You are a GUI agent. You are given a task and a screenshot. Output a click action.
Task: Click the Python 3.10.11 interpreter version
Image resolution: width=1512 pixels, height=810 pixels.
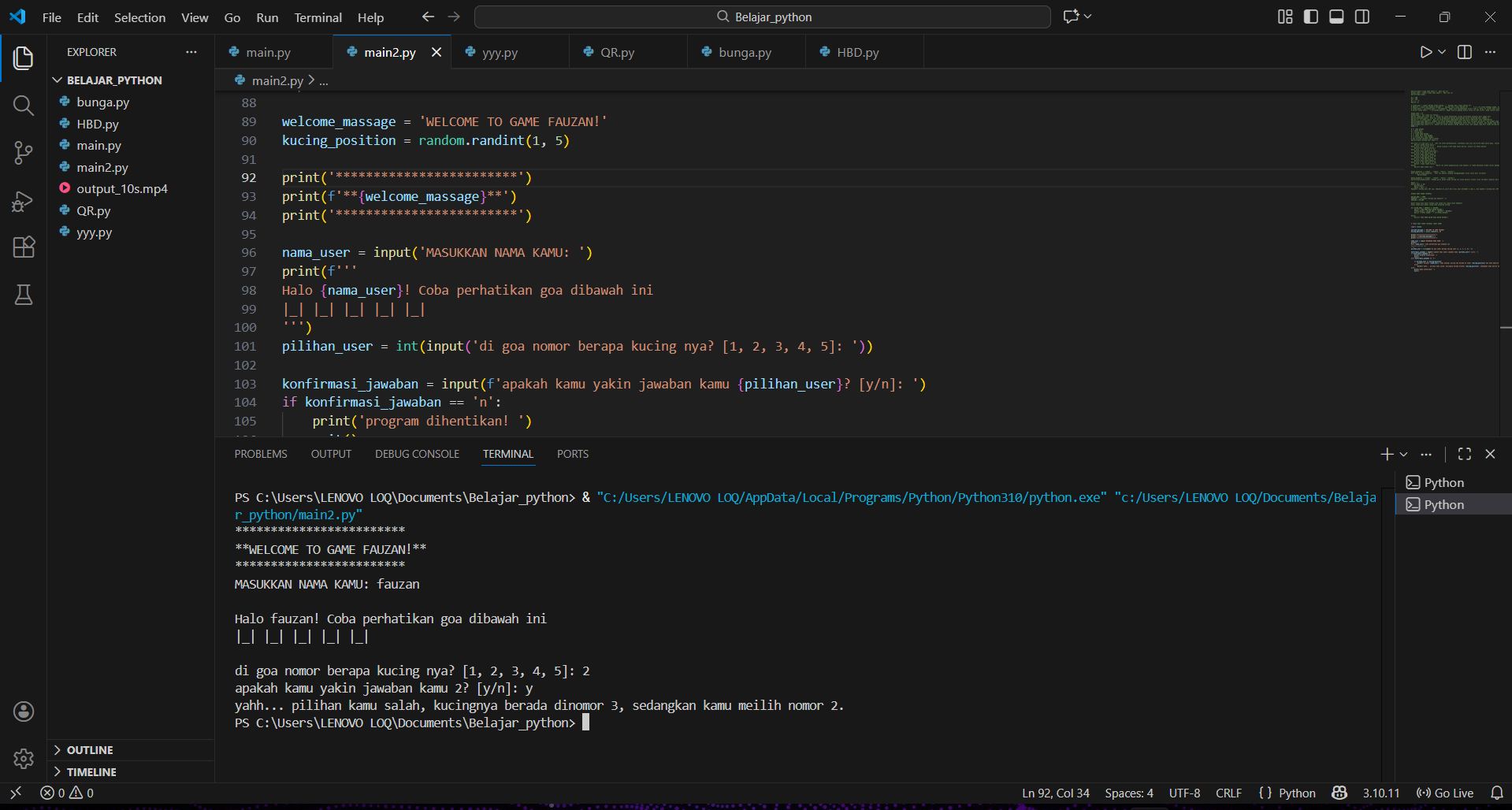coord(1381,793)
